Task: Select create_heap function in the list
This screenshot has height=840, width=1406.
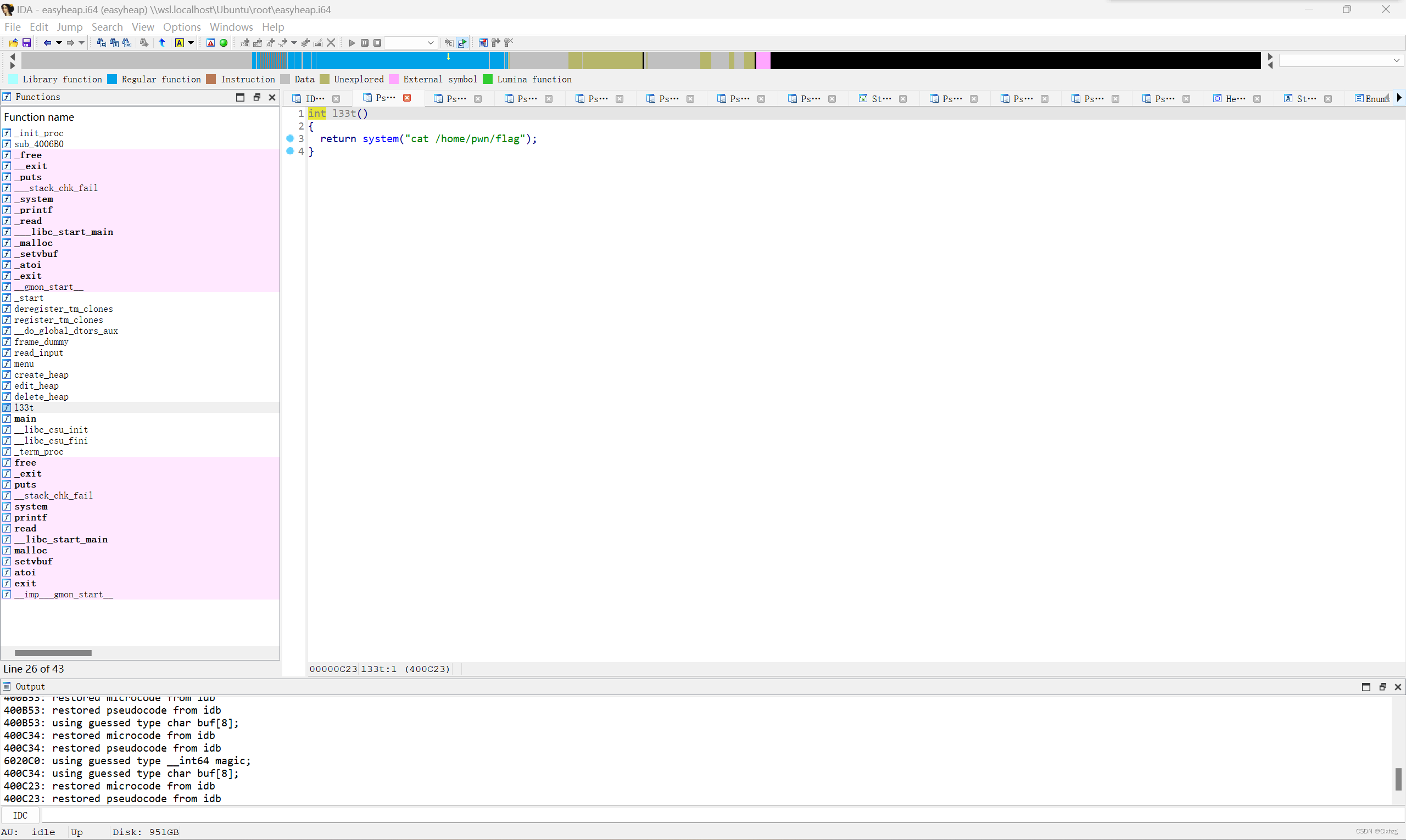Action: [41, 375]
